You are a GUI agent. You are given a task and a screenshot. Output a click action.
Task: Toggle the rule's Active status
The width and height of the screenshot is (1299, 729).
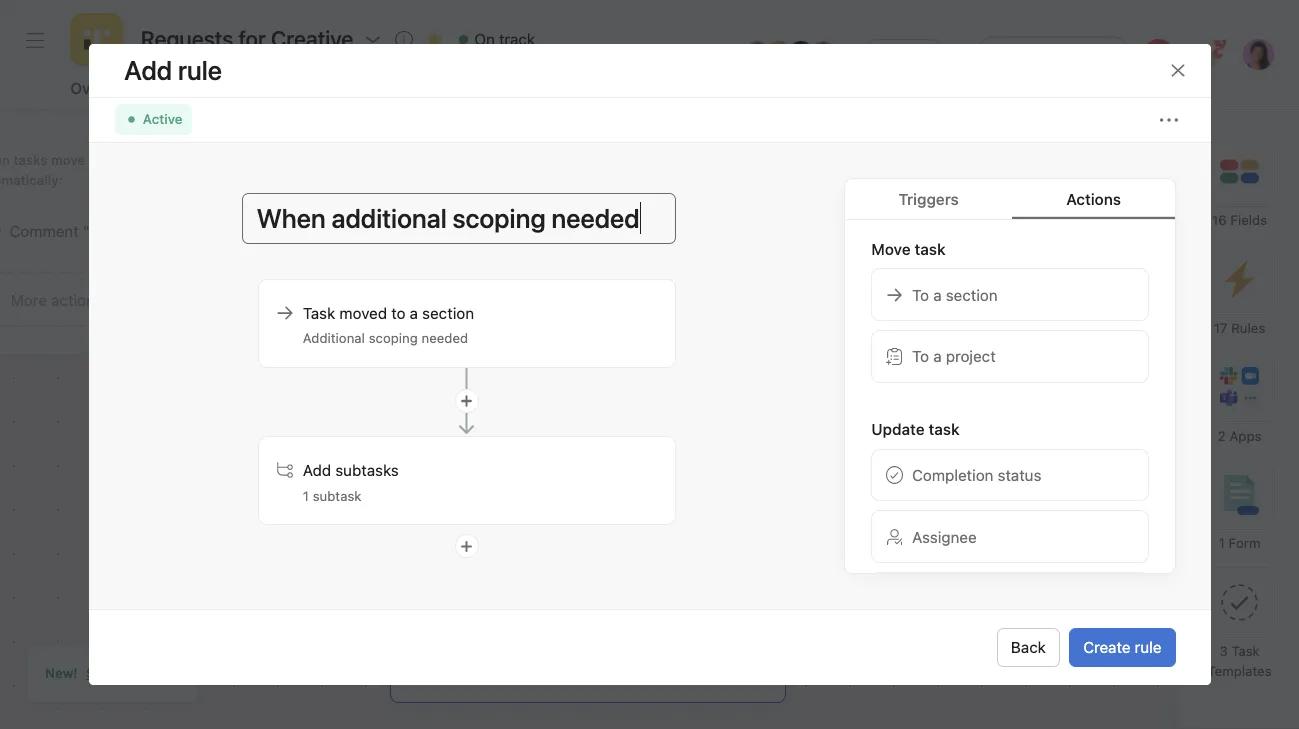[x=153, y=119]
